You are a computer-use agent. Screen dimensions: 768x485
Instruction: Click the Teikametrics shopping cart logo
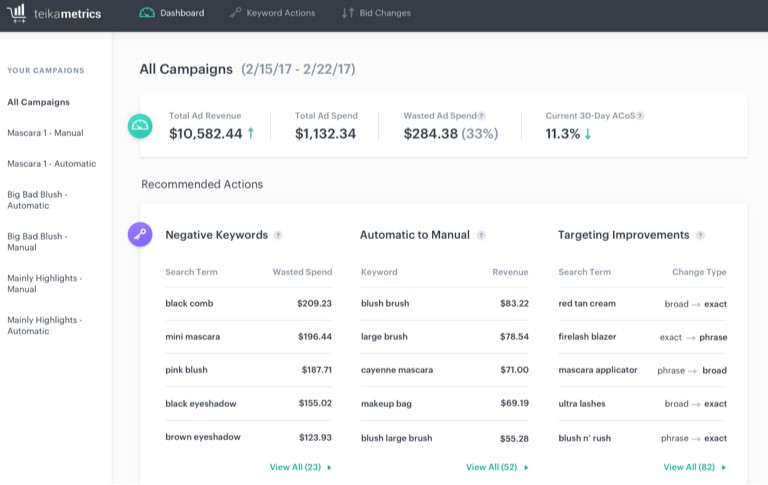tap(16, 13)
